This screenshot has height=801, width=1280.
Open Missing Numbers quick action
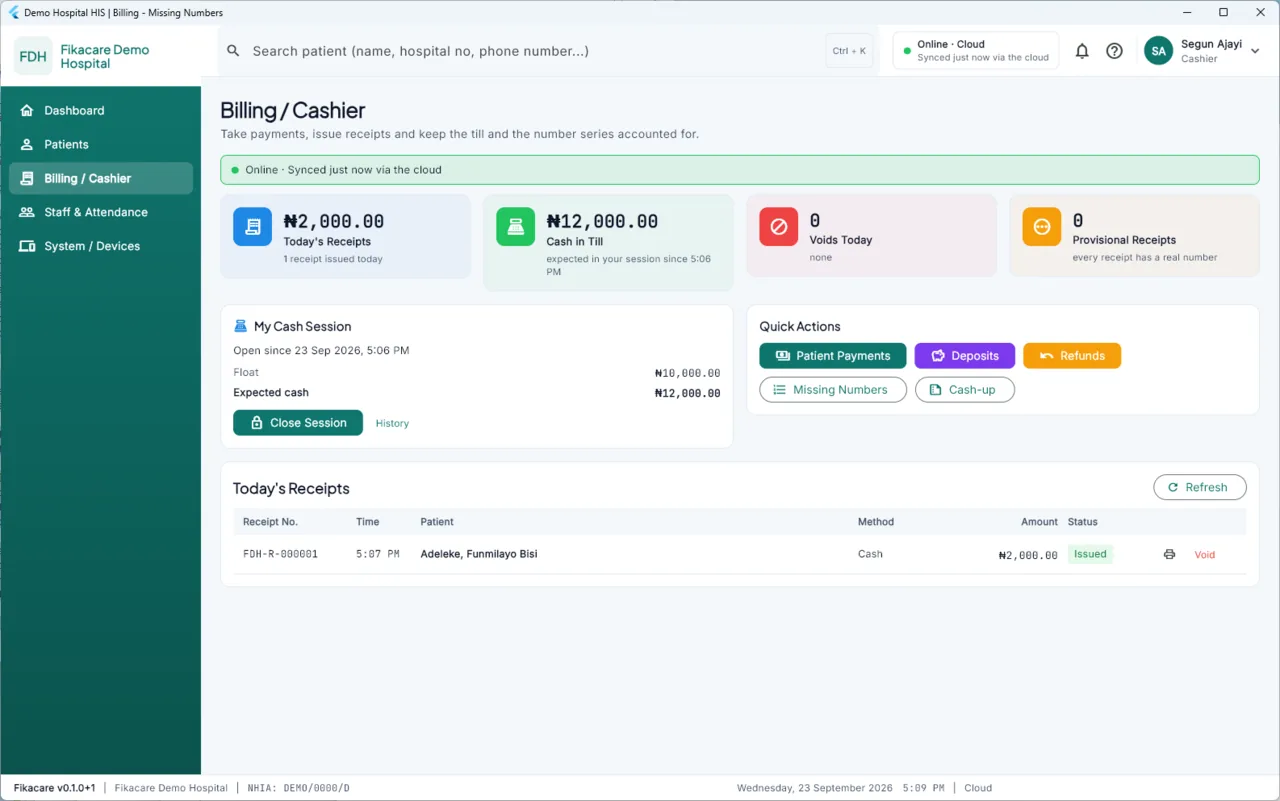[x=833, y=390]
